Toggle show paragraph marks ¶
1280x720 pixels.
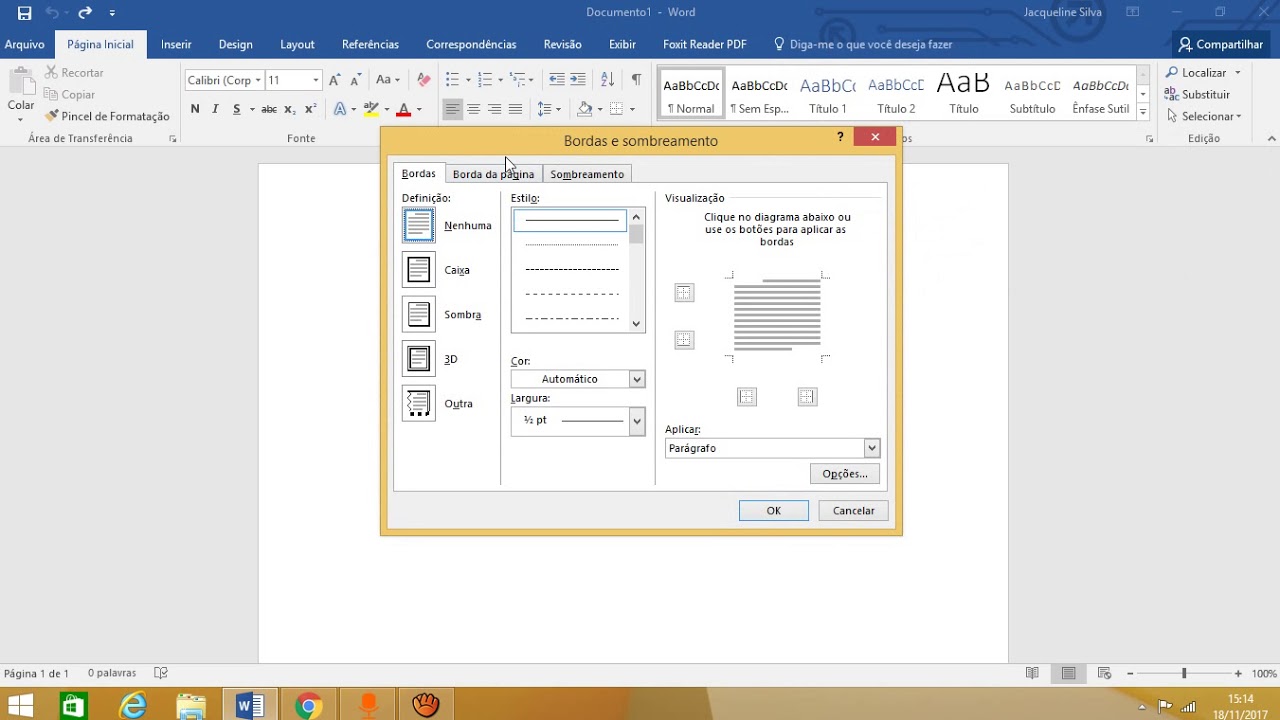tap(636, 80)
